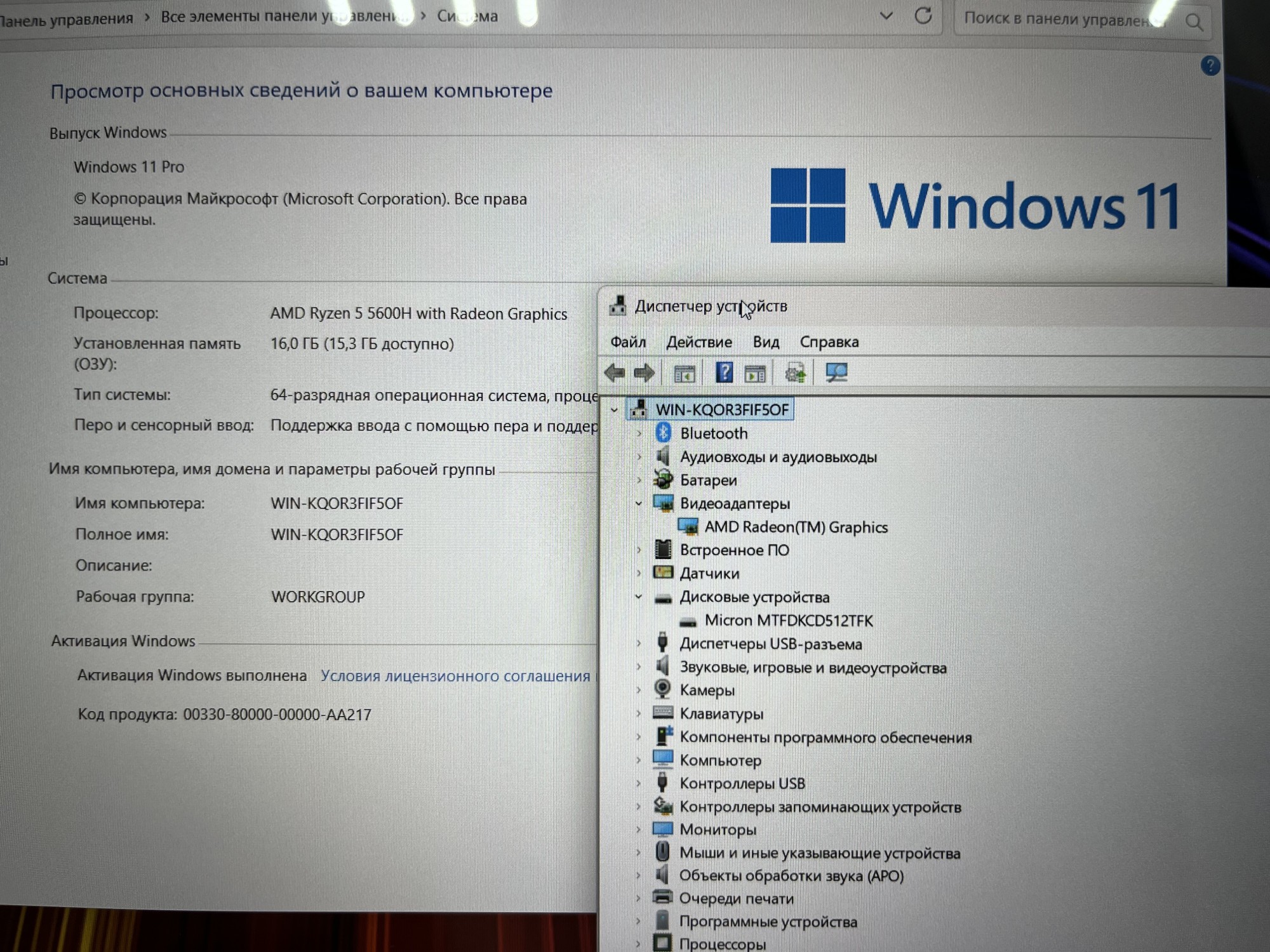
Task: Open the address bar history dropdown arrow
Action: point(886,16)
